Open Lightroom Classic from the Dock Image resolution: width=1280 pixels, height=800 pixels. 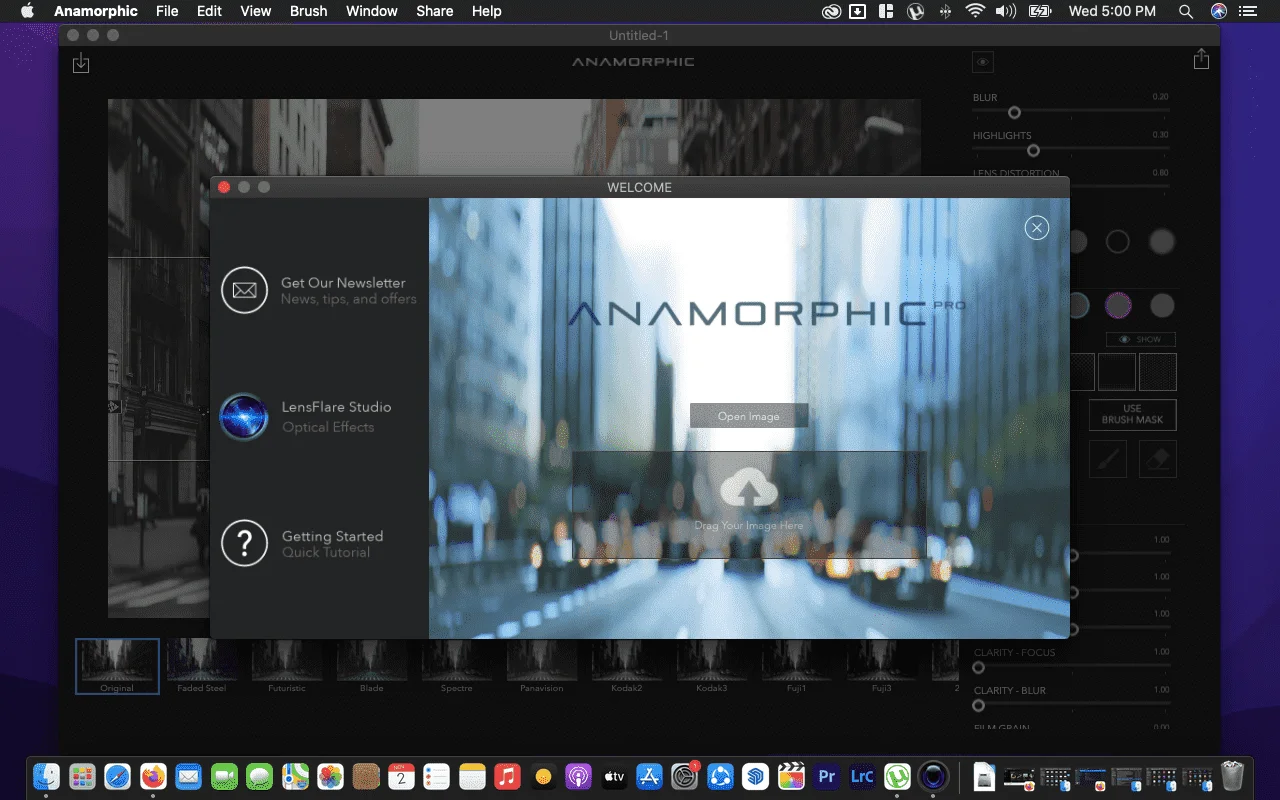[862, 775]
